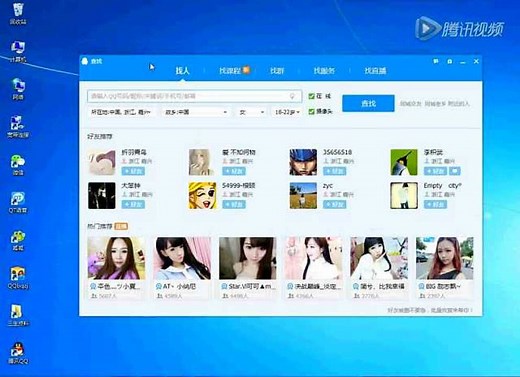Add the 54999 user as a friend
The image size is (520, 377).
[234, 204]
